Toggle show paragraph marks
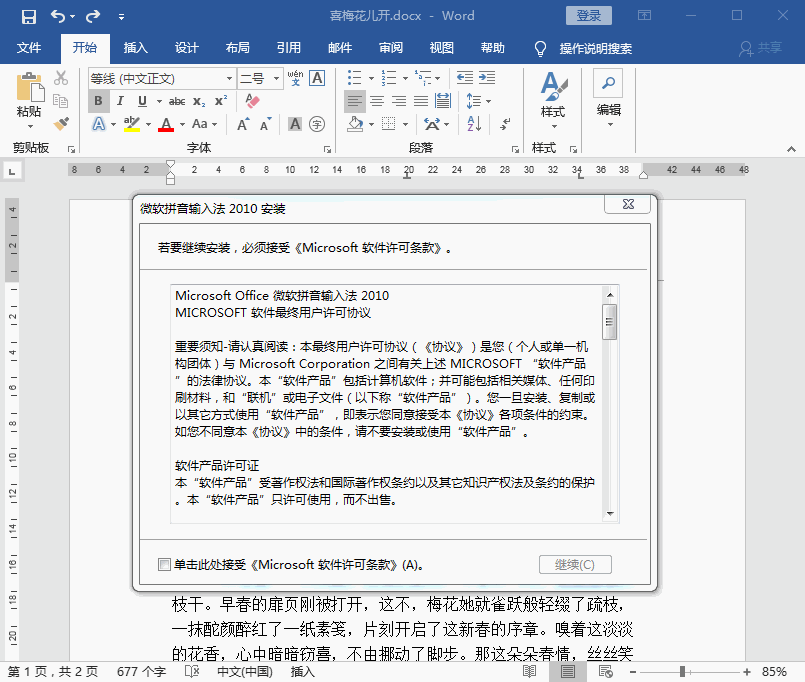Viewport: 805px width, 682px height. pyautogui.click(x=505, y=124)
